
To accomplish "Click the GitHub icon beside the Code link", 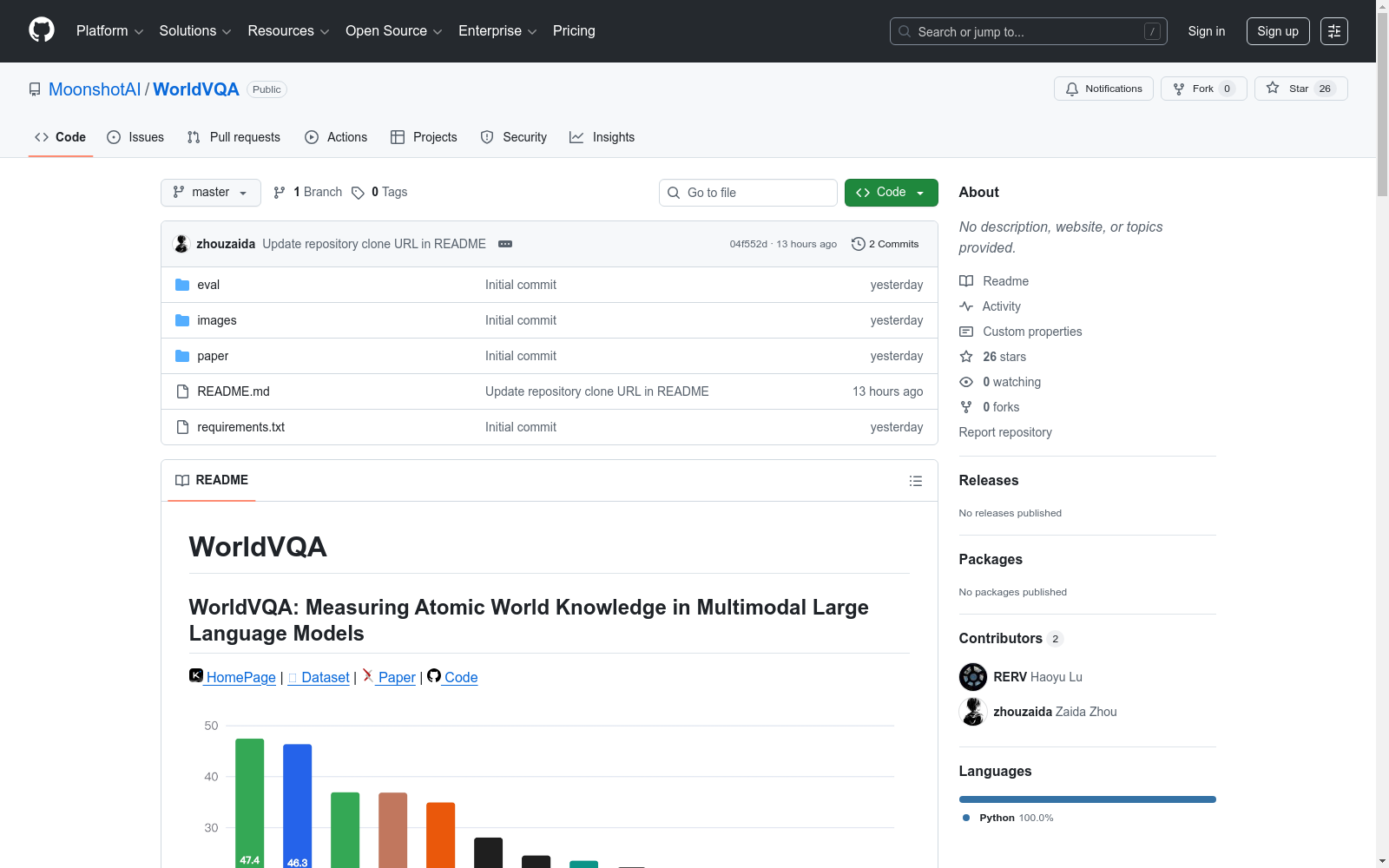I will click(434, 675).
